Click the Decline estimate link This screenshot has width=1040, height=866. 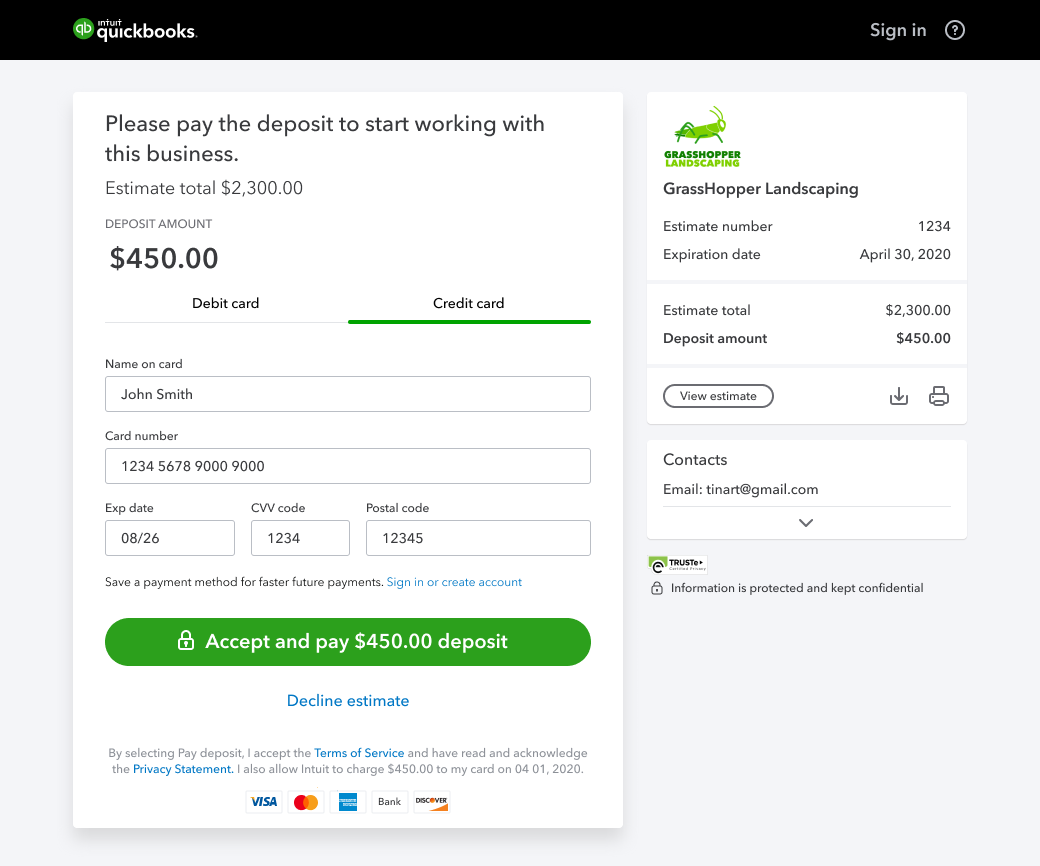coord(348,701)
